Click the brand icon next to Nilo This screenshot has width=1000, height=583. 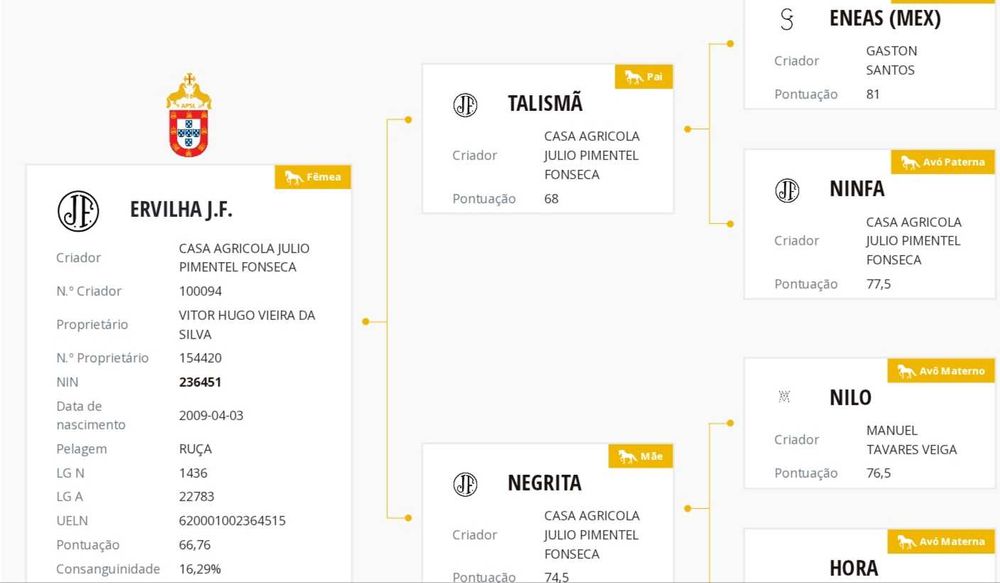[x=785, y=397]
